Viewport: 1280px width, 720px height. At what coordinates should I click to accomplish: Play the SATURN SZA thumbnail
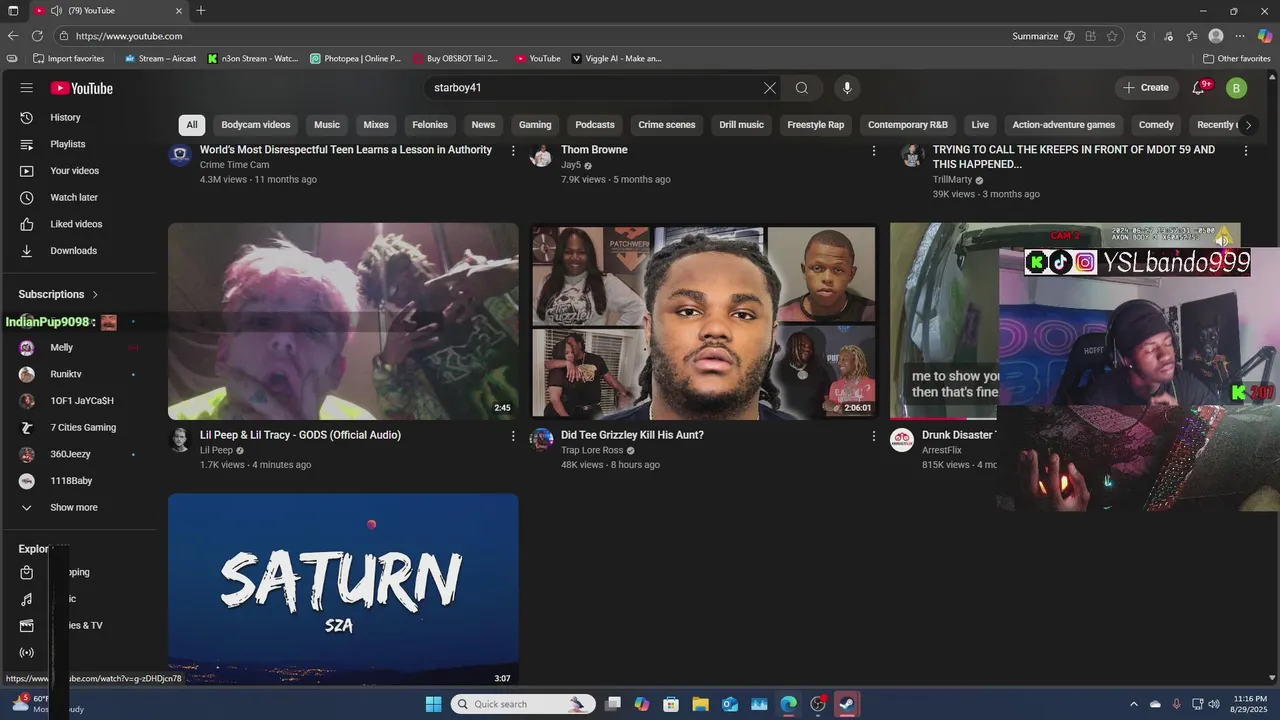[x=343, y=589]
